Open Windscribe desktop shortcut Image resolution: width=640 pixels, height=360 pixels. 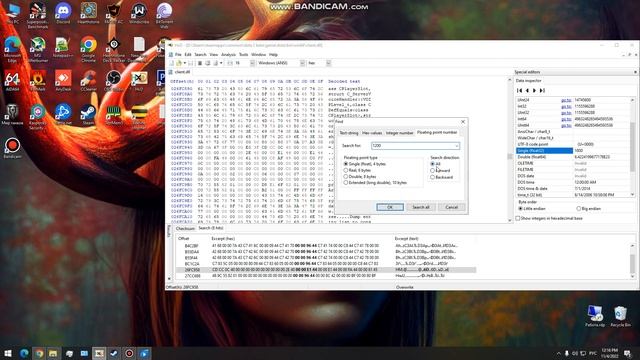(139, 13)
